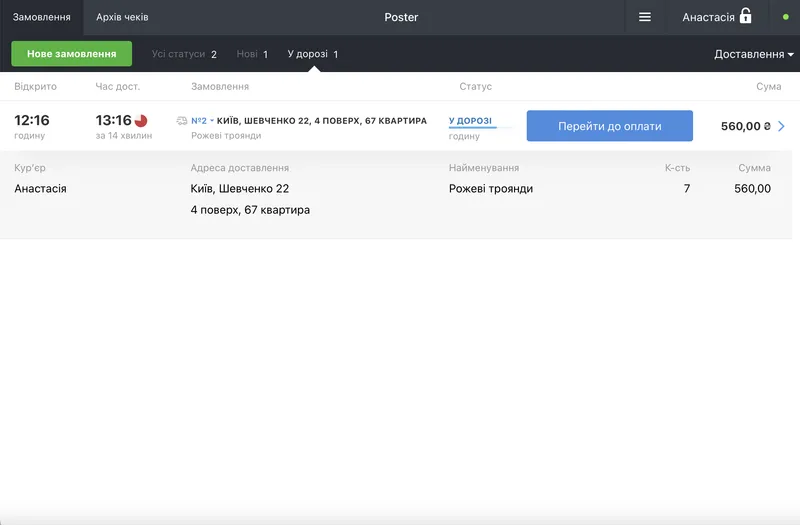Click the red pie timer icon
Viewport: 800px width, 525px height.
141,121
